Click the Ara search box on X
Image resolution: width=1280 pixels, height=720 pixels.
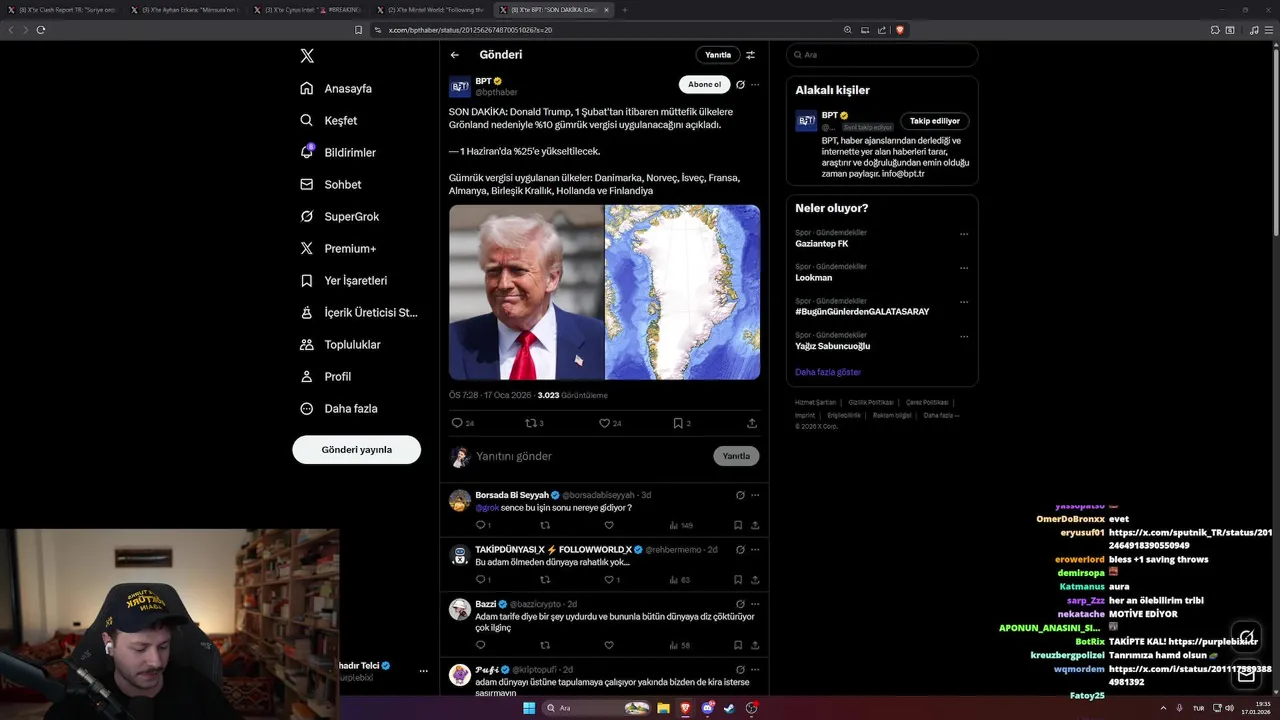pos(882,55)
